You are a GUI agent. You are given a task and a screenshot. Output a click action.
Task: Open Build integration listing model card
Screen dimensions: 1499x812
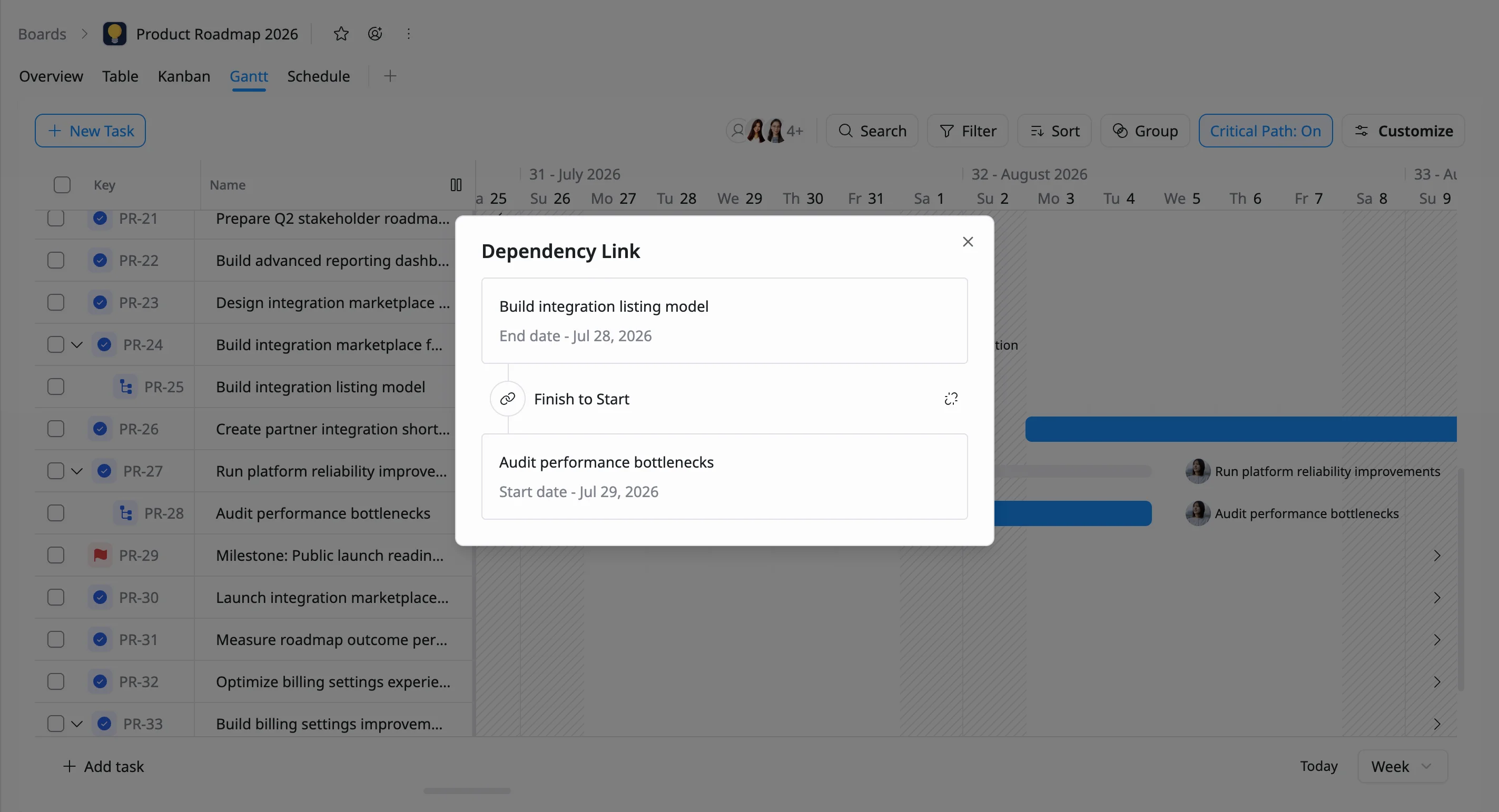[724, 321]
